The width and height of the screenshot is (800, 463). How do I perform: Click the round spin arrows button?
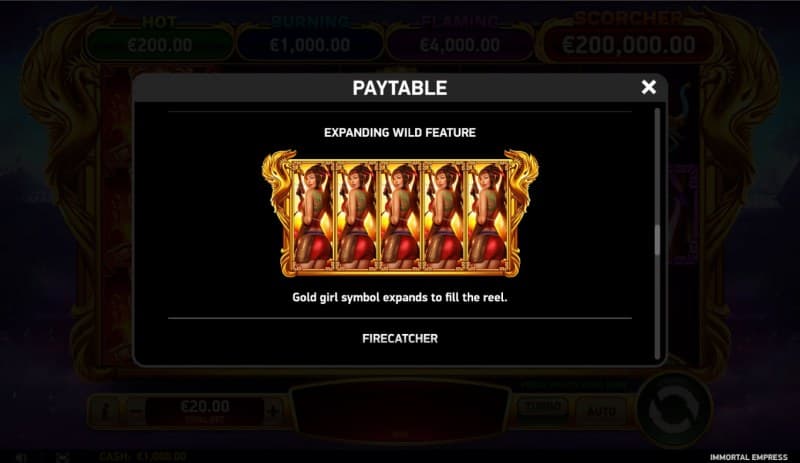coord(673,410)
